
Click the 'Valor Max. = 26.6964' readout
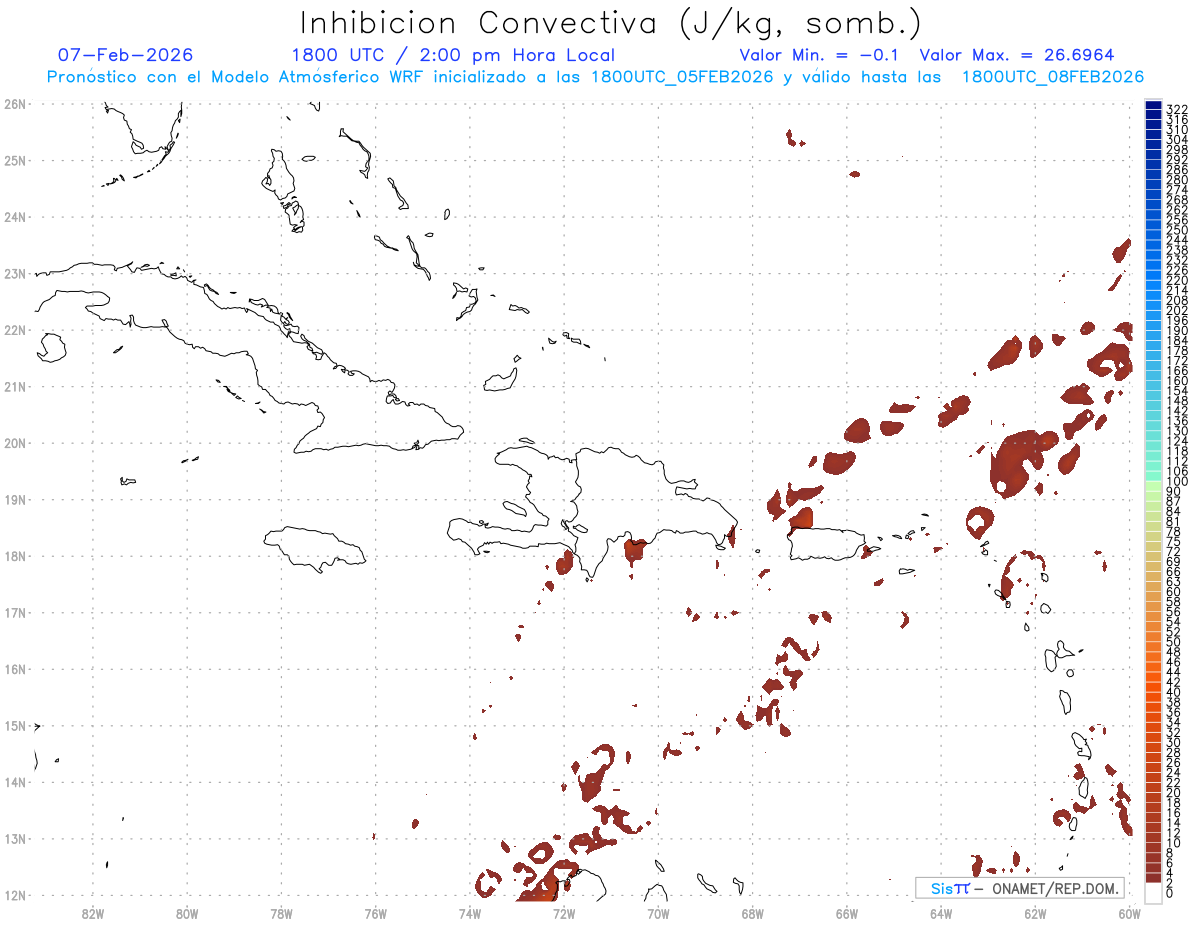point(1017,55)
